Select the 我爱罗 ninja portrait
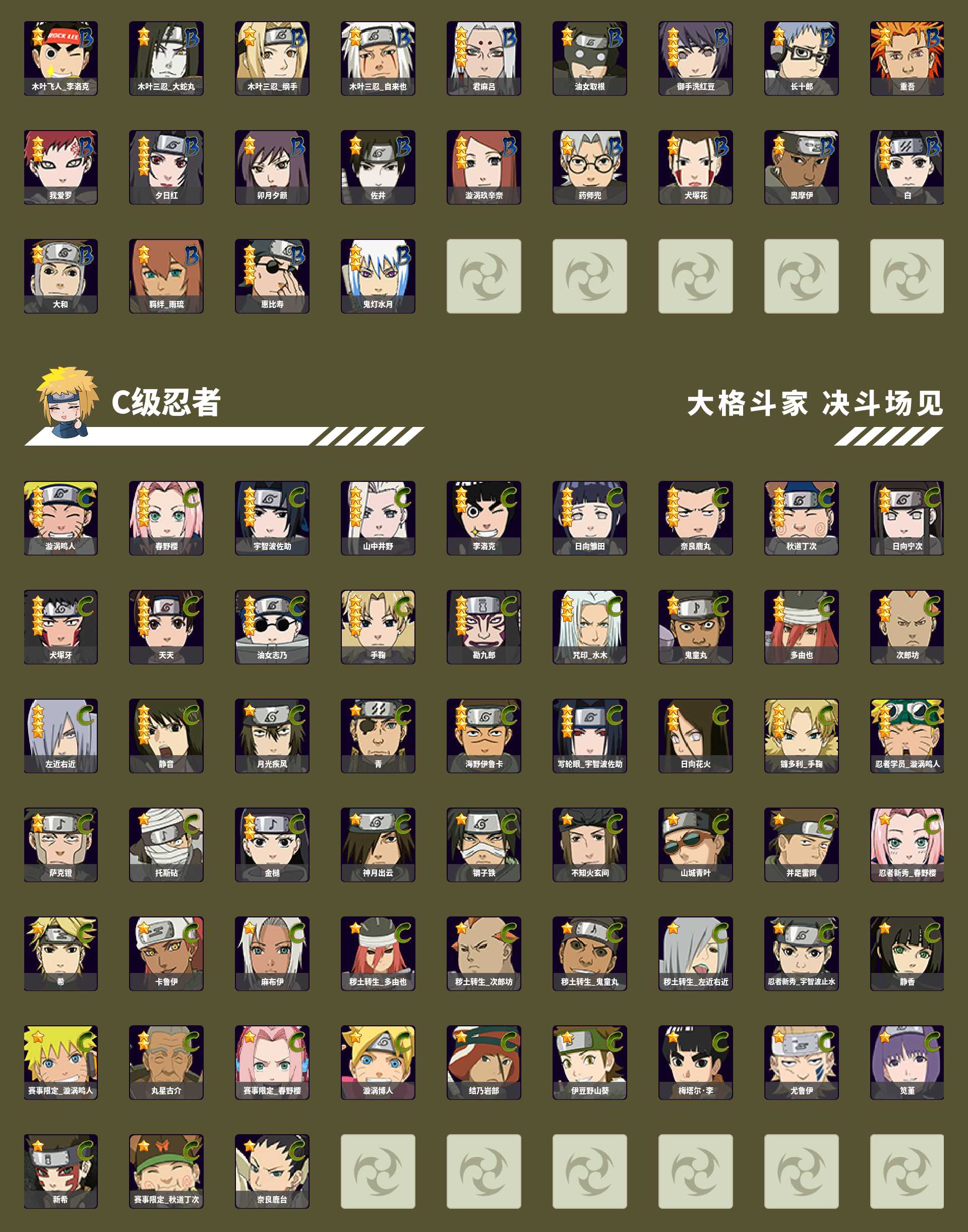968x1232 pixels. pyautogui.click(x=60, y=167)
